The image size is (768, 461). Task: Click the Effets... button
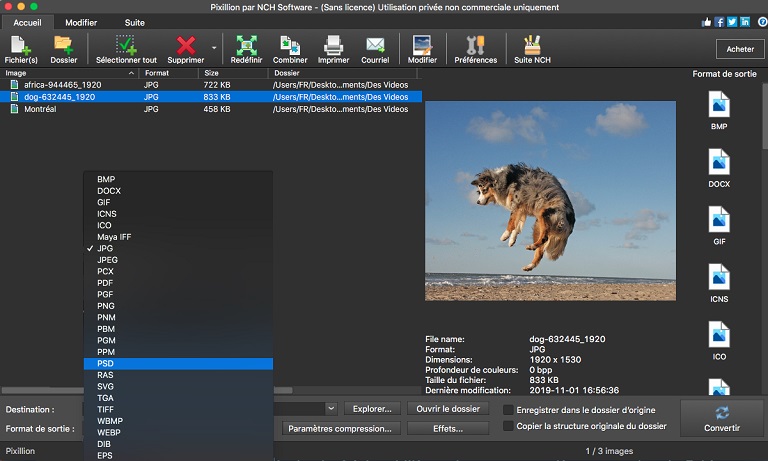click(448, 429)
